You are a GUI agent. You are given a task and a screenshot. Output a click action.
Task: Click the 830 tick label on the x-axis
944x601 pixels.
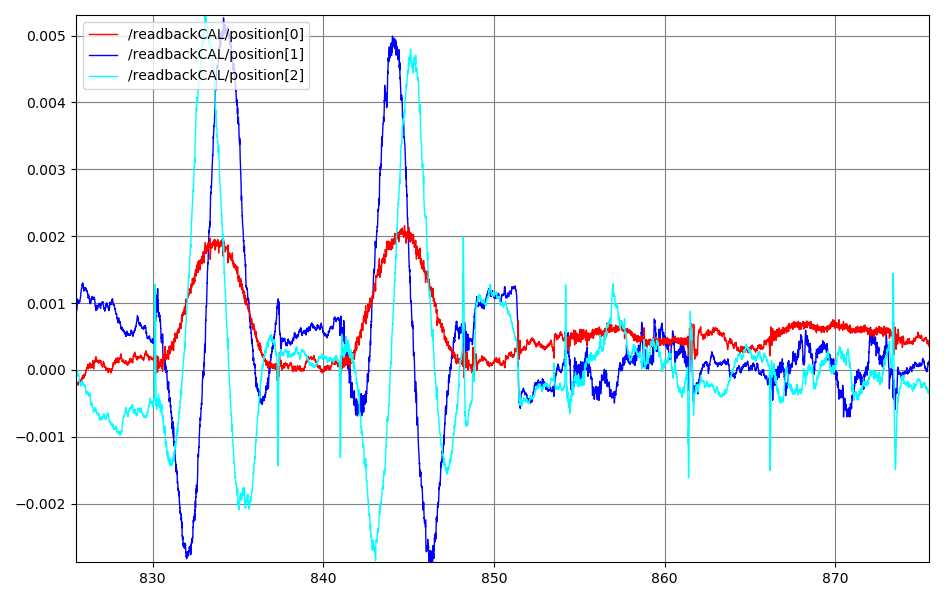coord(153,578)
